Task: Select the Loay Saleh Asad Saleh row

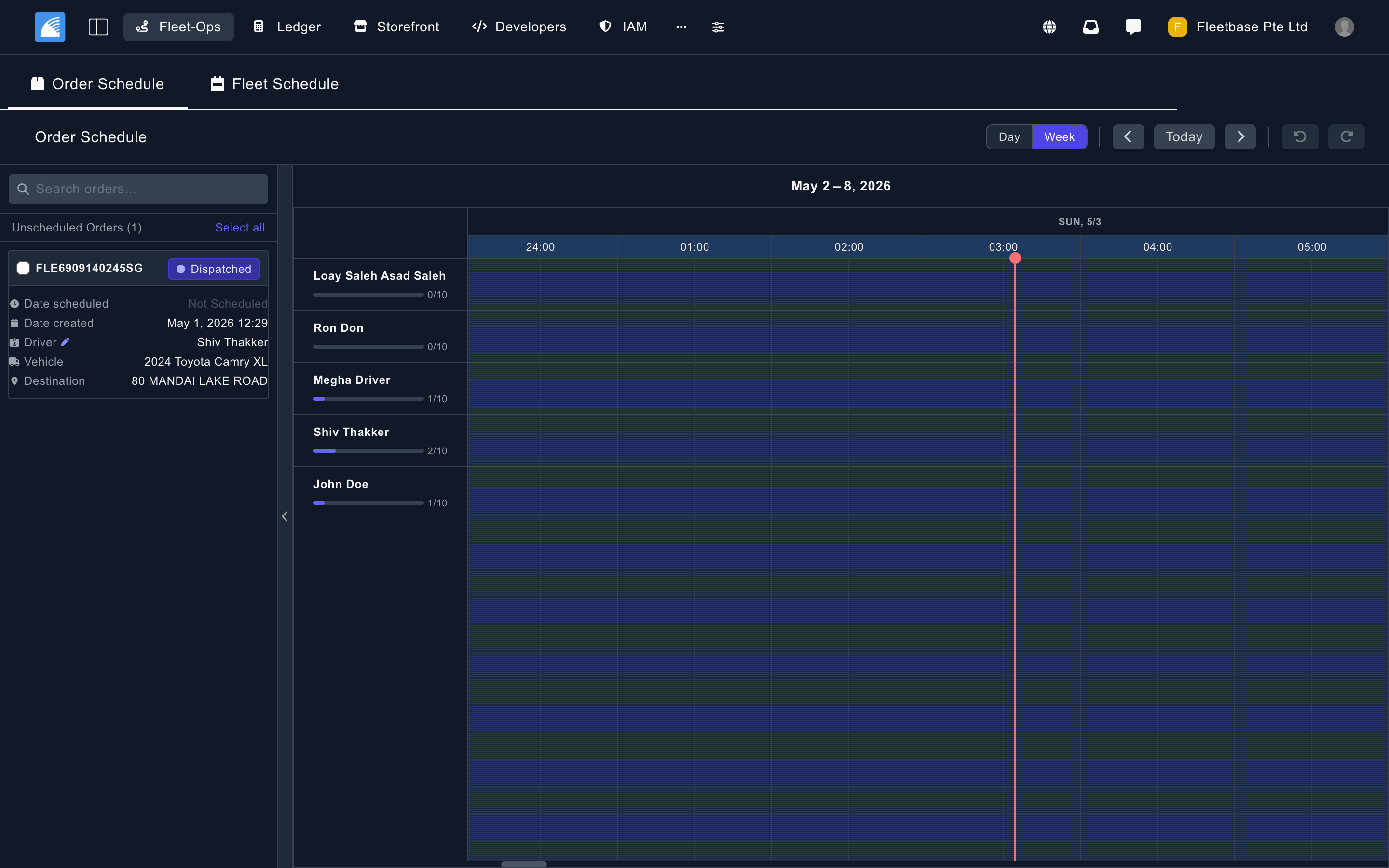Action: (380, 284)
